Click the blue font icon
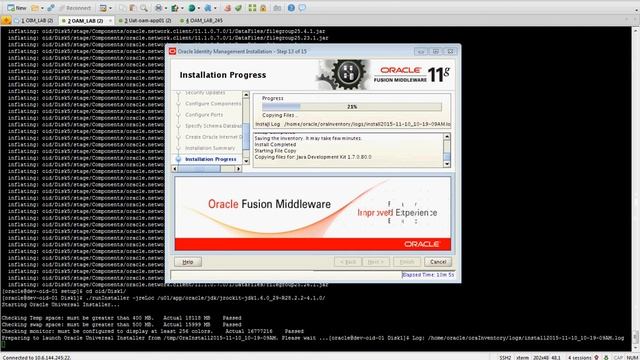 tap(208, 8)
